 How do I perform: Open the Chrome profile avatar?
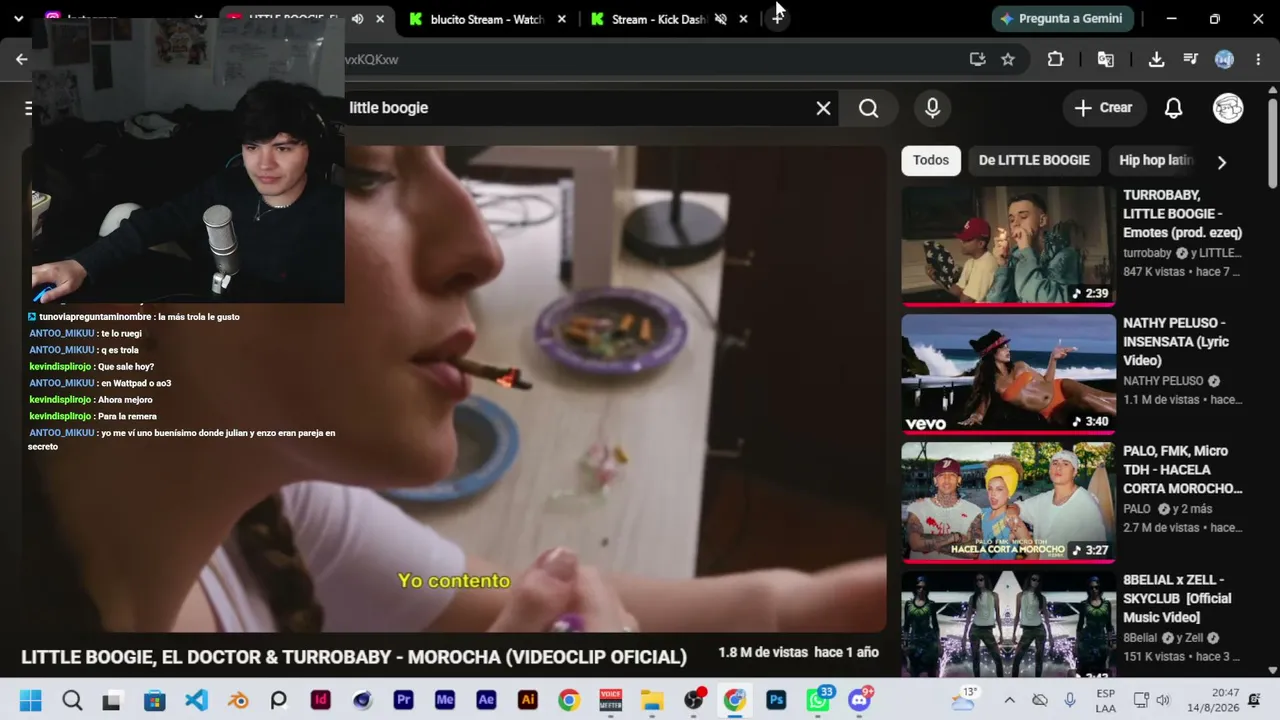click(x=1224, y=59)
